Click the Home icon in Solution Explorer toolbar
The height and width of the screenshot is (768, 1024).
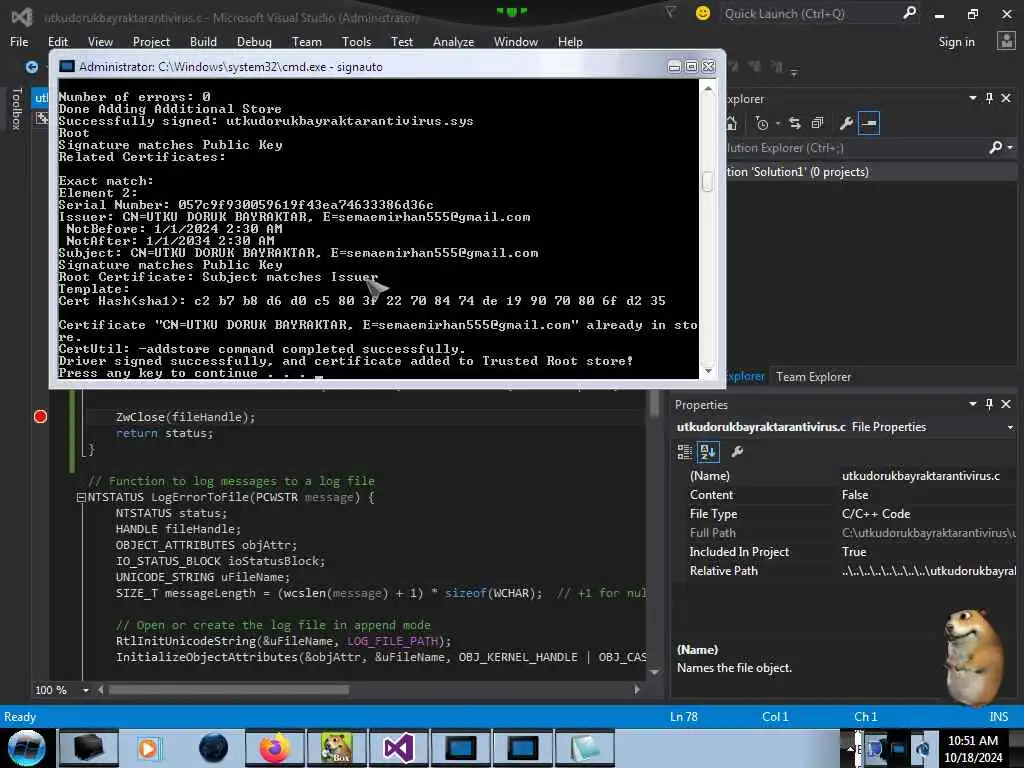pyautogui.click(x=732, y=123)
